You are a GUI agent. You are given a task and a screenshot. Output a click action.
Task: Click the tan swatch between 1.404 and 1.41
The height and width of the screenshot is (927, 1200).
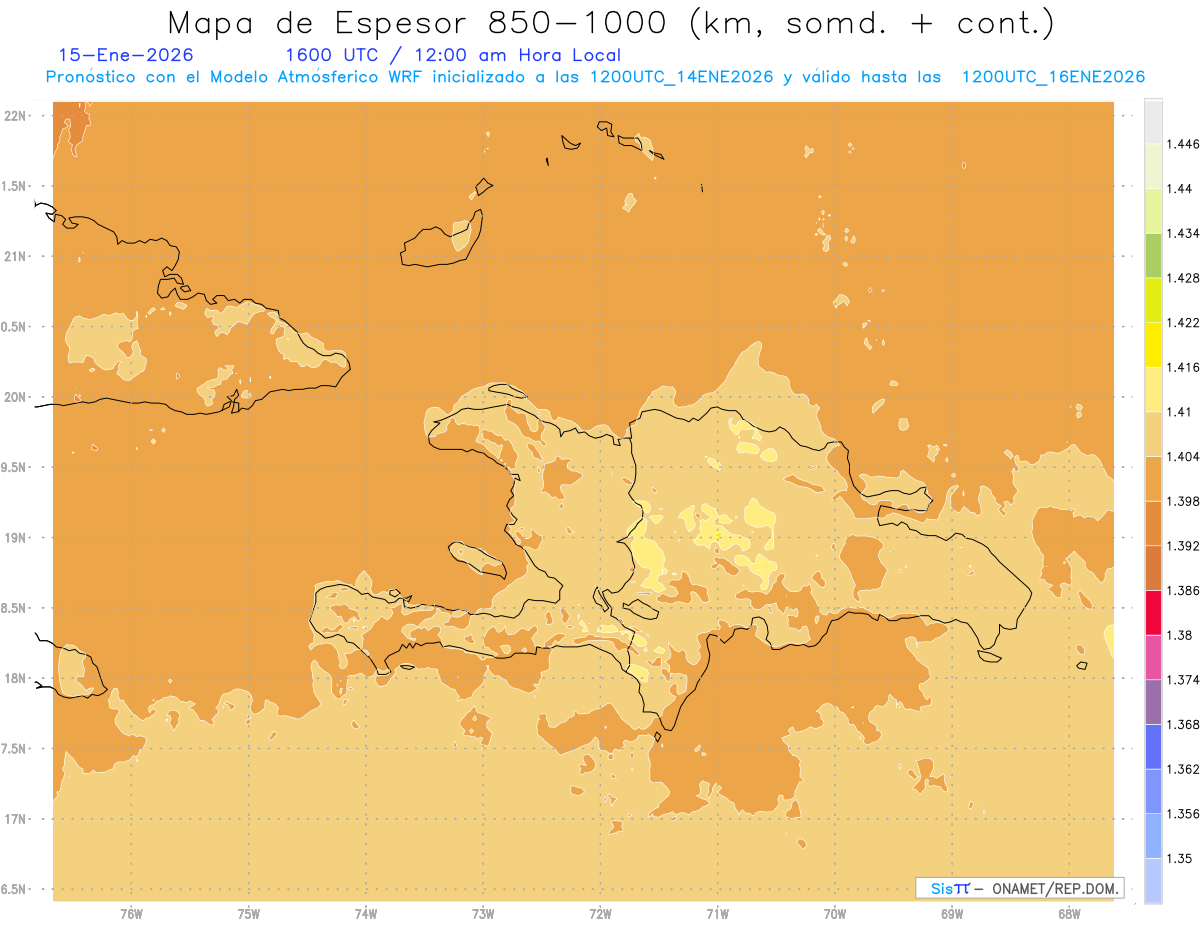[x=1153, y=434]
